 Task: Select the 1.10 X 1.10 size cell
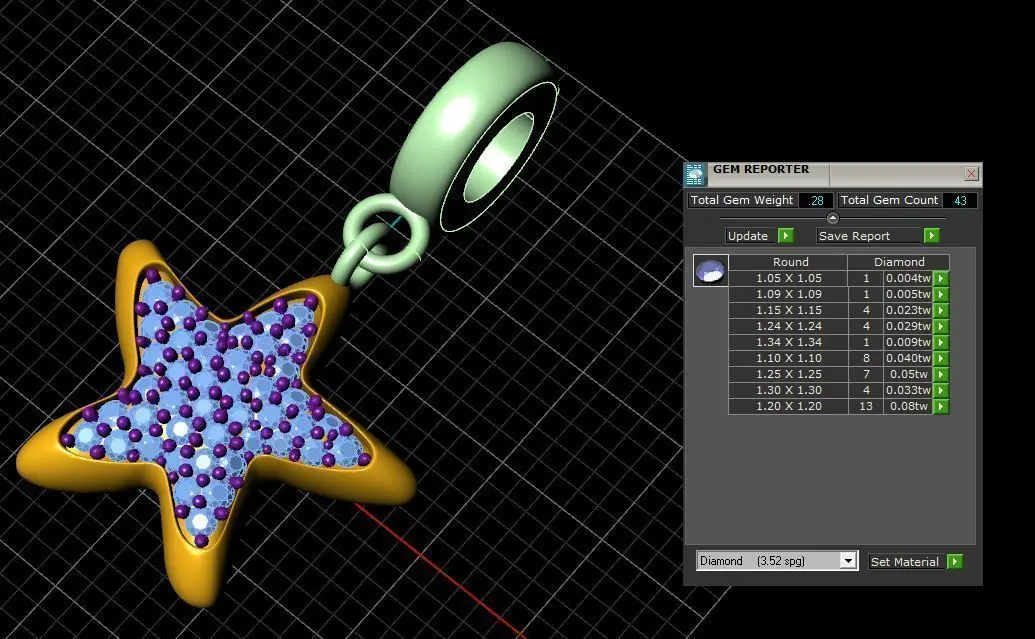coord(789,358)
